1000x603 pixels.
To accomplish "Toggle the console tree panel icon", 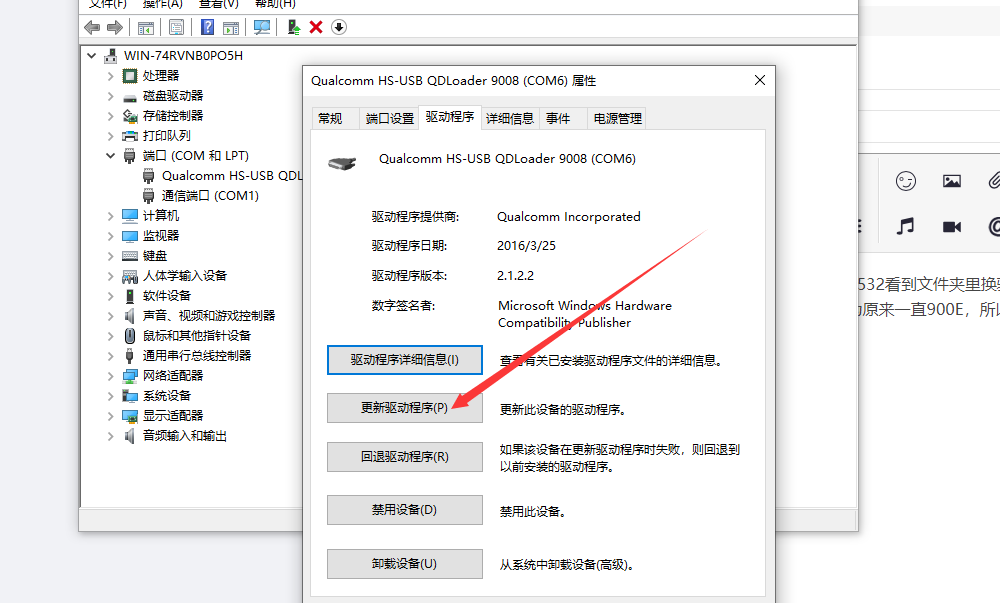I will [x=146, y=27].
